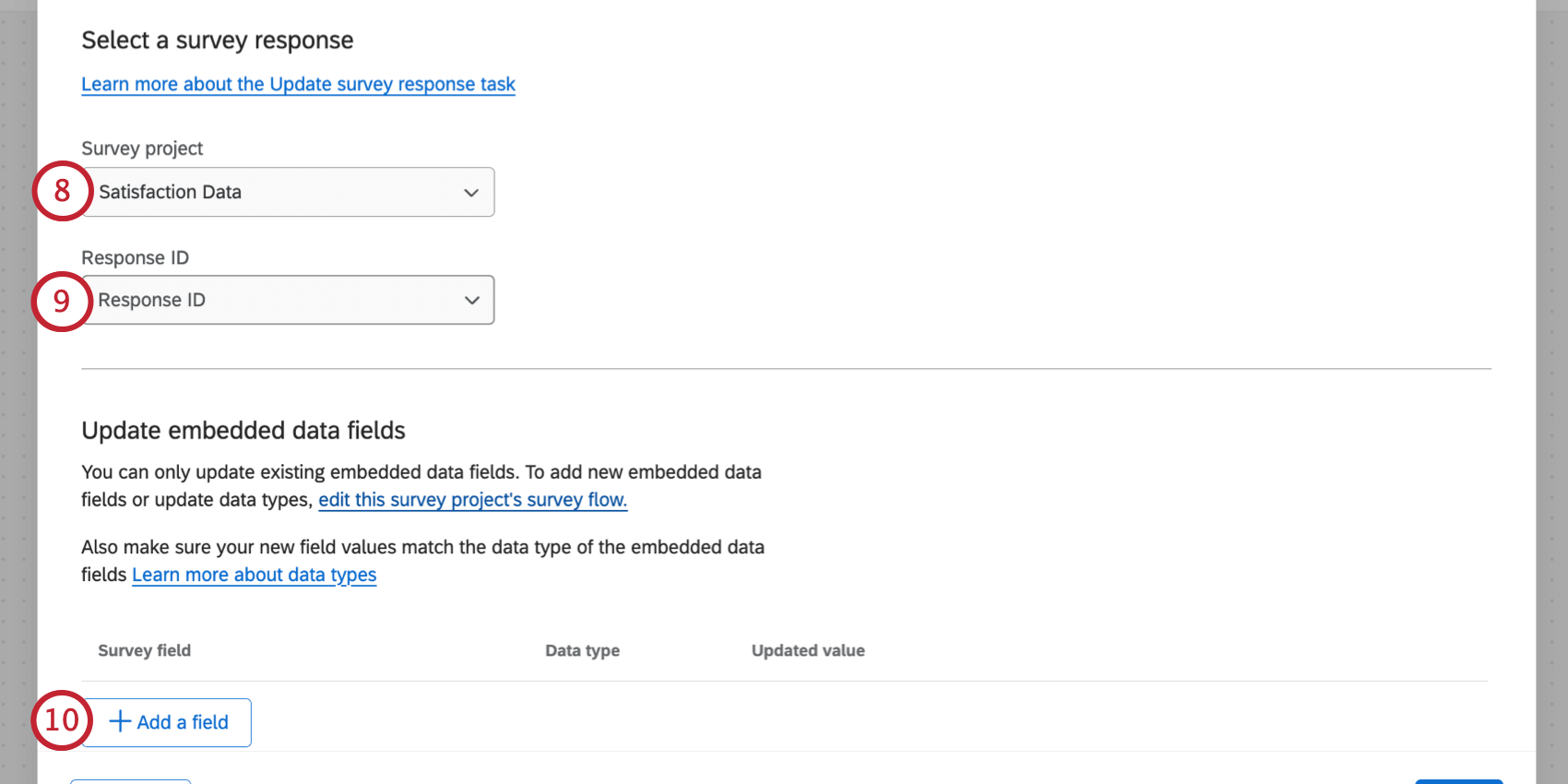1568x784 pixels.
Task: Click the Add a field button
Action: [167, 722]
